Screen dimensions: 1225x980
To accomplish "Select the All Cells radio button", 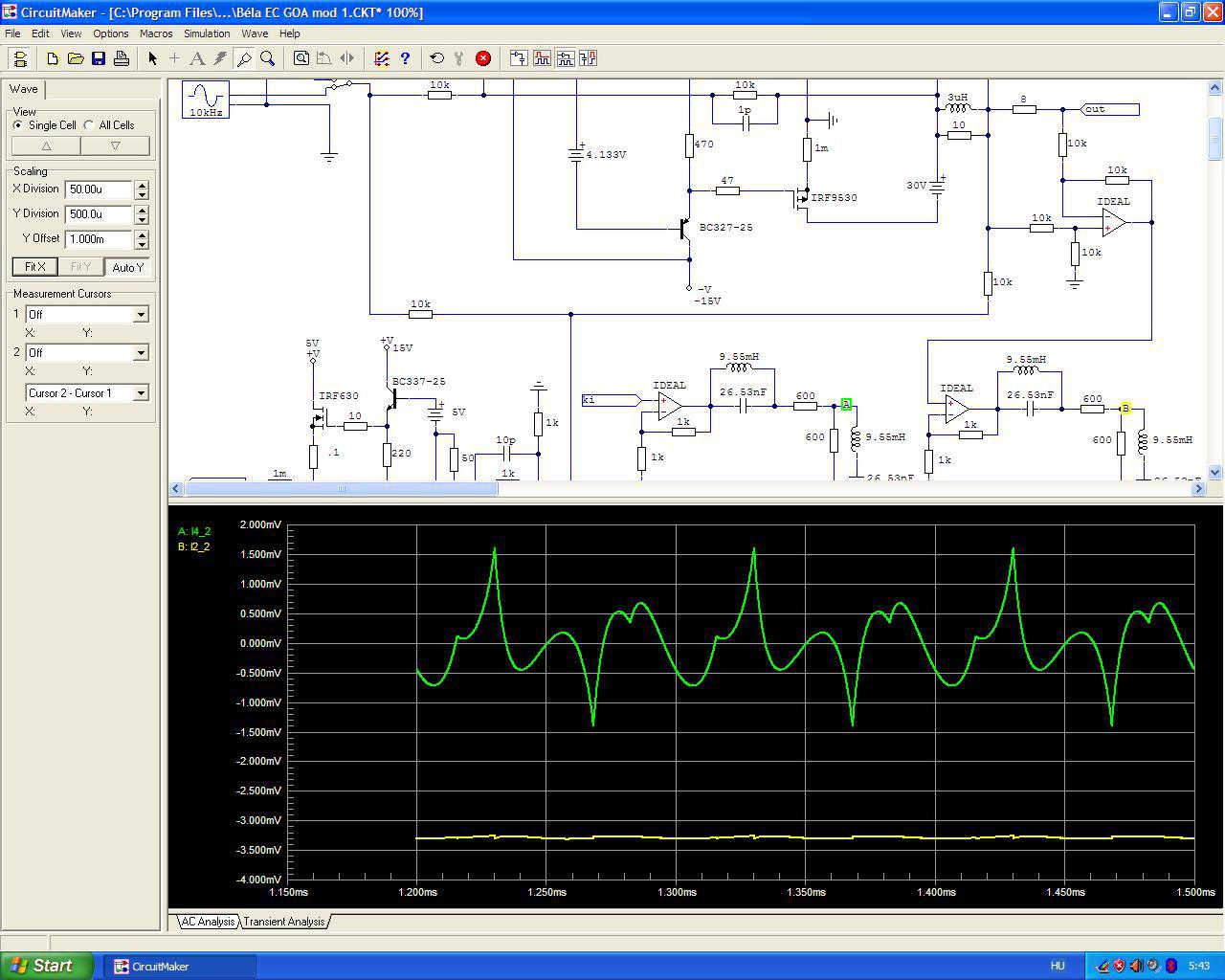I will click(x=90, y=125).
